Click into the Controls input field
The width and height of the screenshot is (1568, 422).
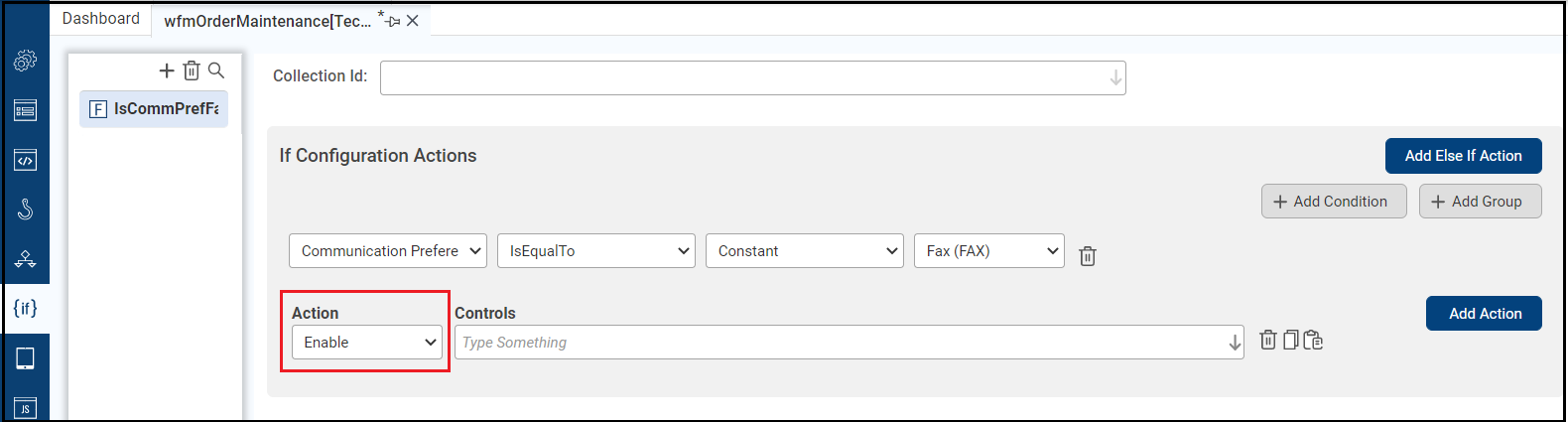(842, 343)
